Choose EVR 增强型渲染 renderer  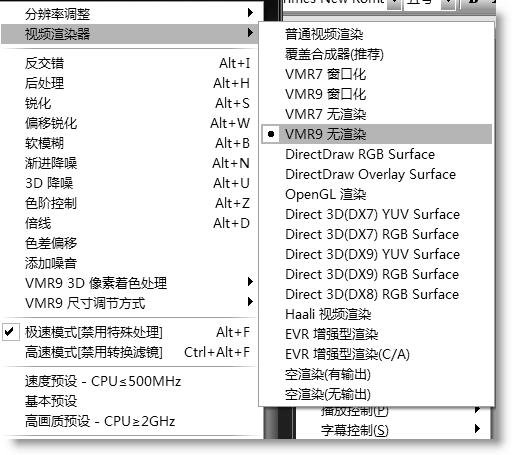pyautogui.click(x=377, y=334)
